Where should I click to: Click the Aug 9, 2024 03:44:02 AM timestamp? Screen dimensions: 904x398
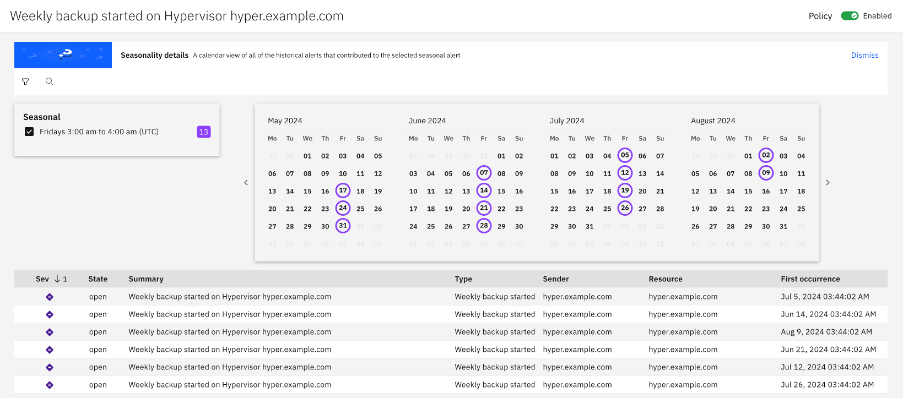[x=826, y=332]
